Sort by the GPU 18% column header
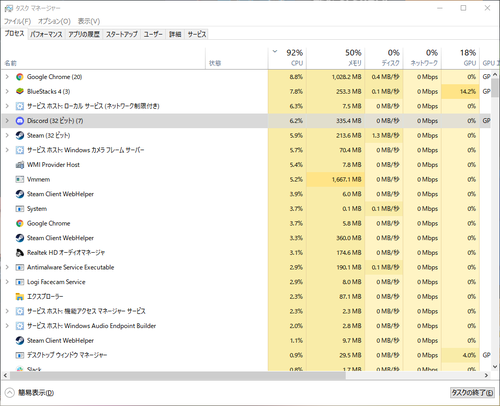Screen dimensions: 500x406 (461, 58)
